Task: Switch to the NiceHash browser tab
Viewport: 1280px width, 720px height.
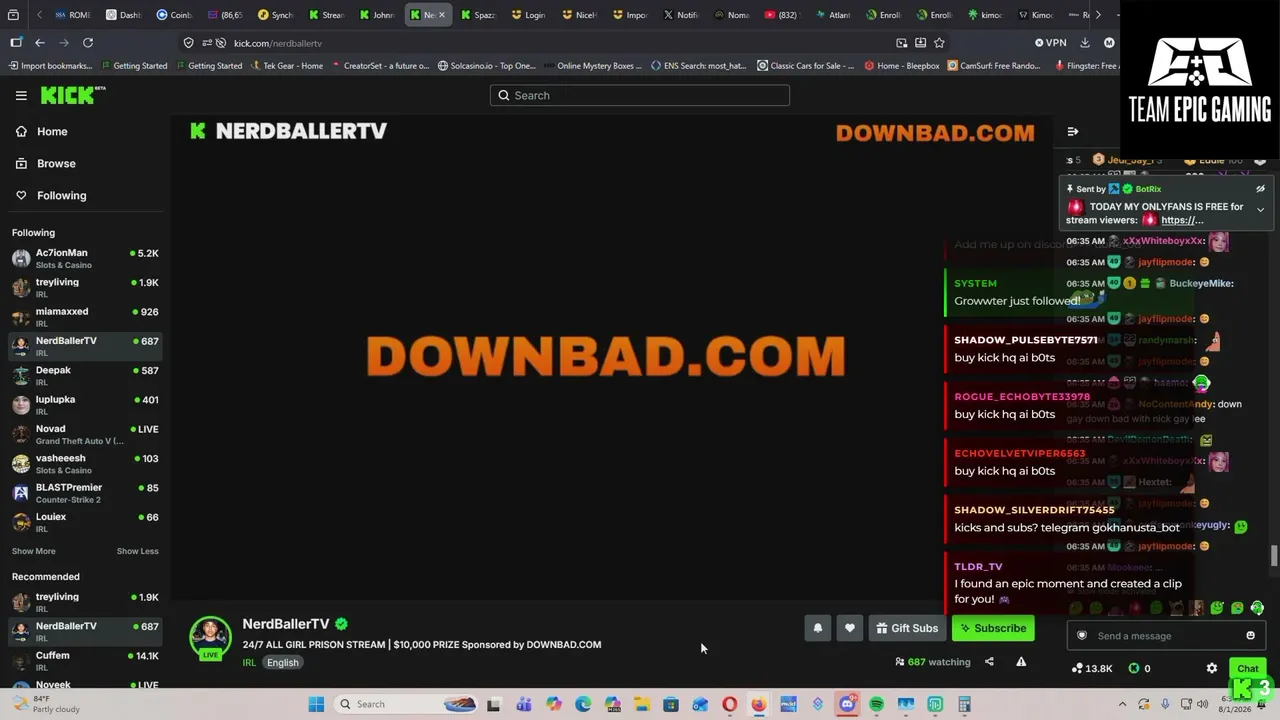Action: click(580, 15)
